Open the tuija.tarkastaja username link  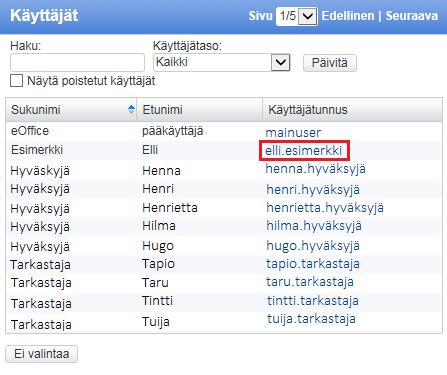(x=311, y=319)
